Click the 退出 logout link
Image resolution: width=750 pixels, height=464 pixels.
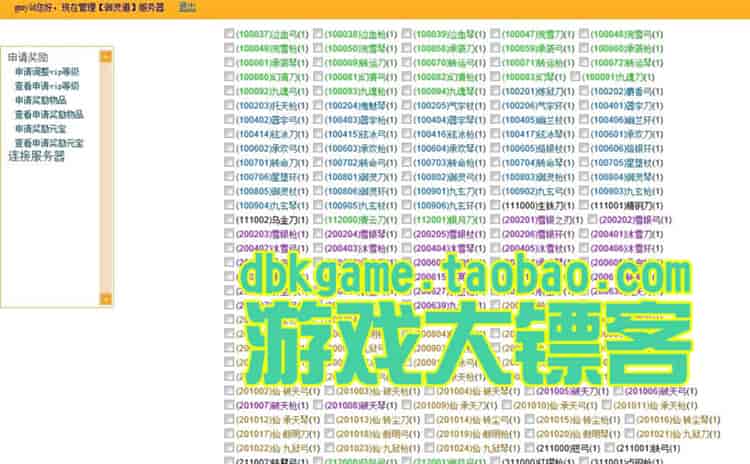coord(187,7)
